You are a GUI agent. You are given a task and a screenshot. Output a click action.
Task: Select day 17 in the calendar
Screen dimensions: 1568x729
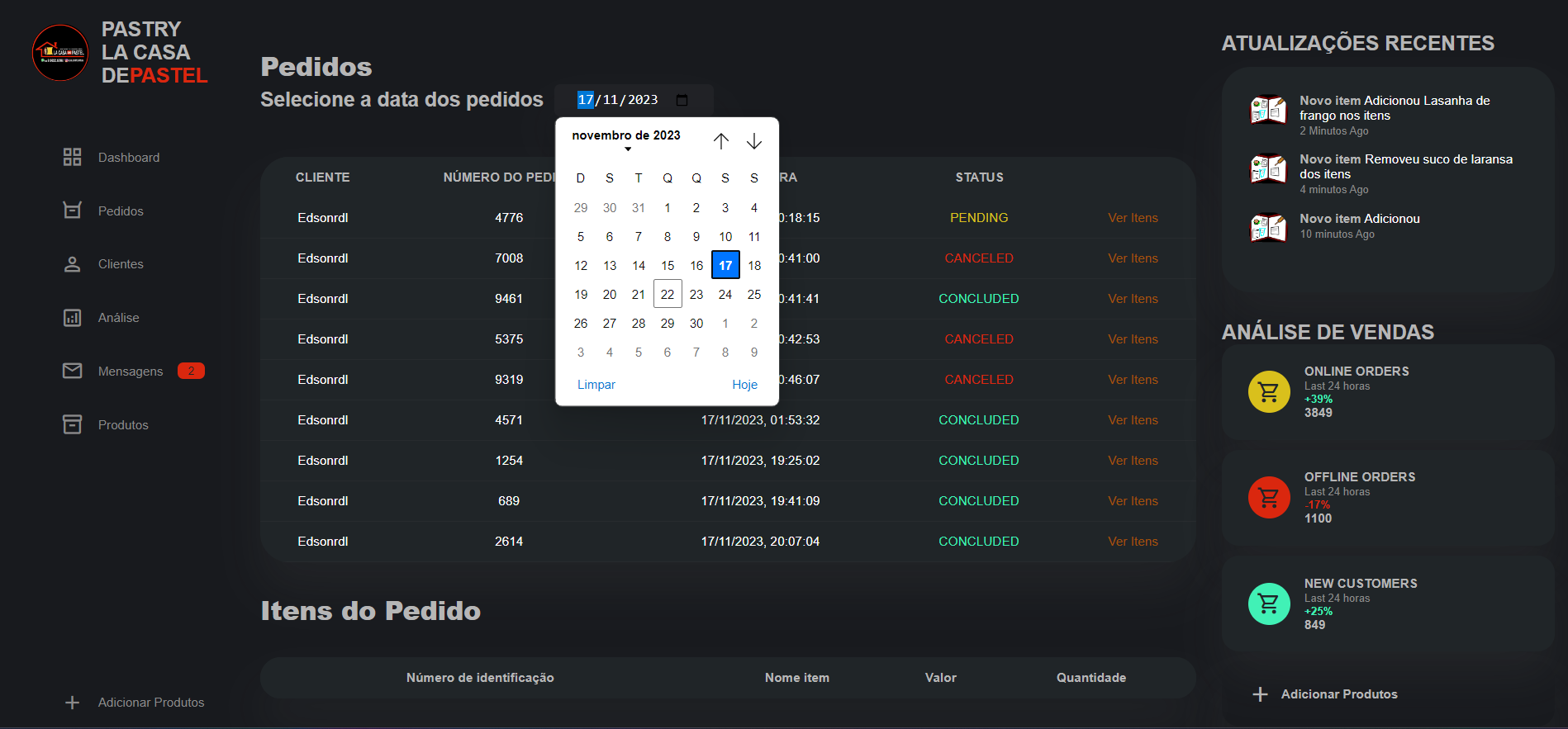[x=725, y=266]
